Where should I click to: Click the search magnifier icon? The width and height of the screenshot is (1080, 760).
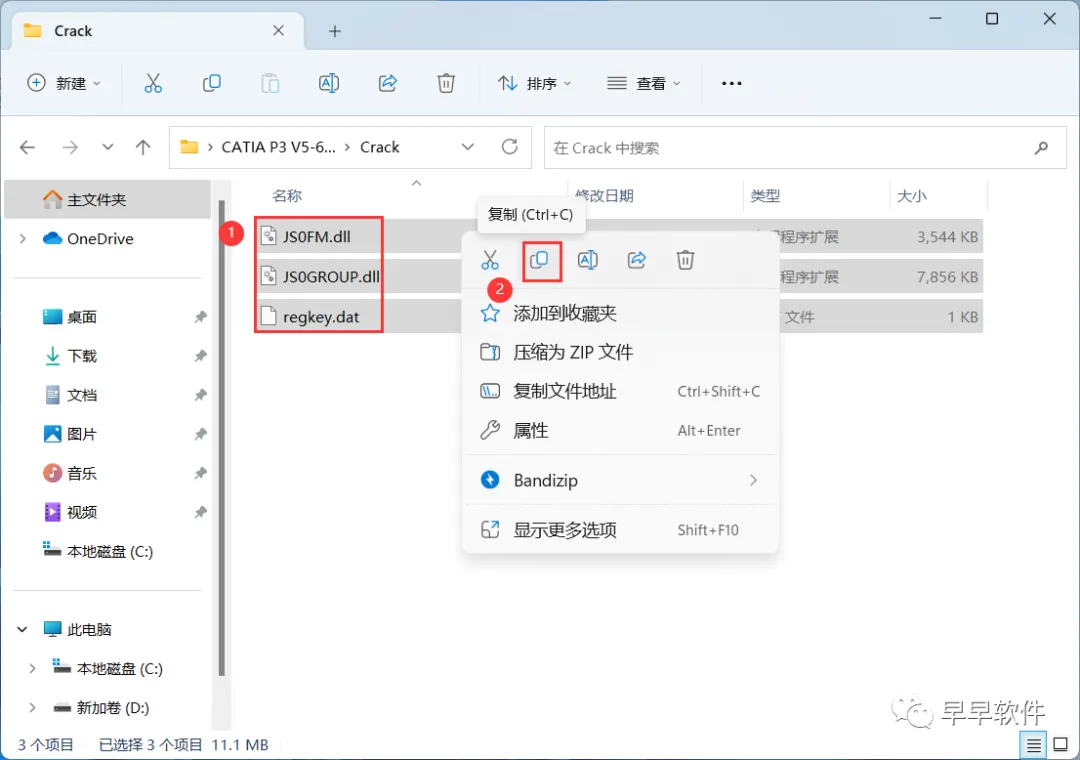point(1041,147)
